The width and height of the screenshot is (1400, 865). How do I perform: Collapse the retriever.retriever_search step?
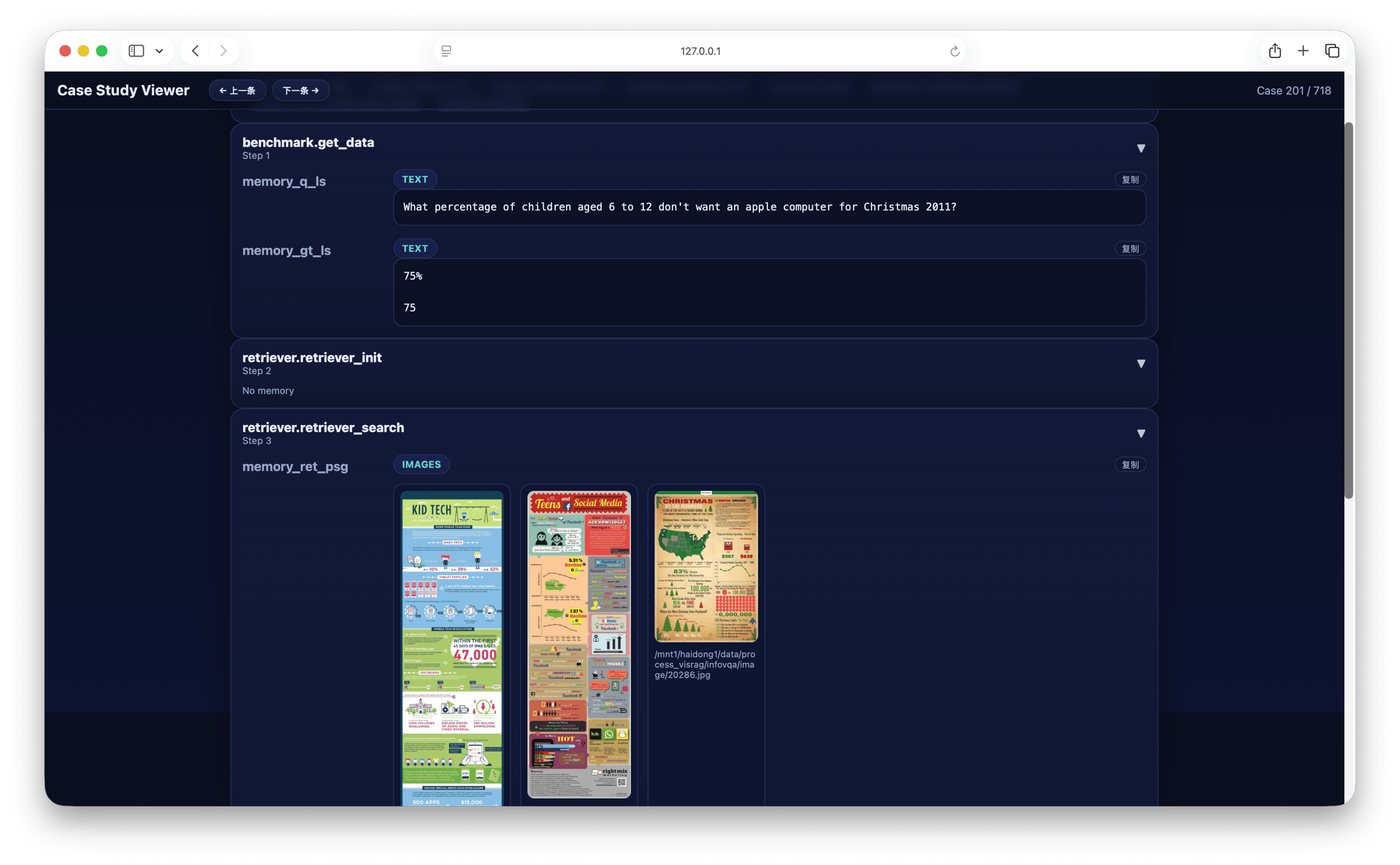[x=1141, y=434]
